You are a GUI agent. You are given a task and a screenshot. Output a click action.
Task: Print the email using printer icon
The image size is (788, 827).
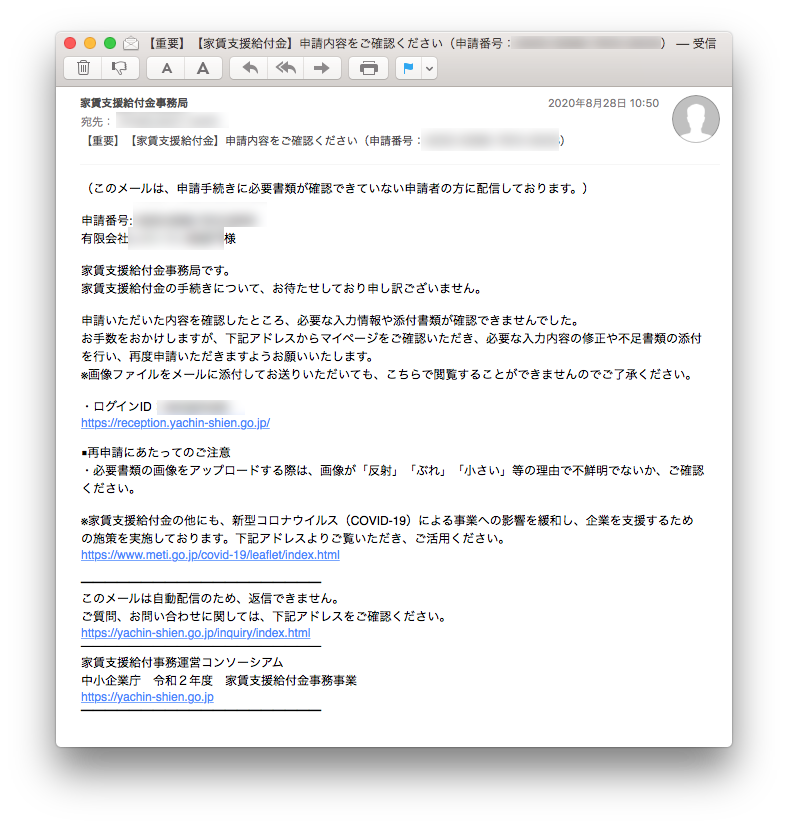369,68
